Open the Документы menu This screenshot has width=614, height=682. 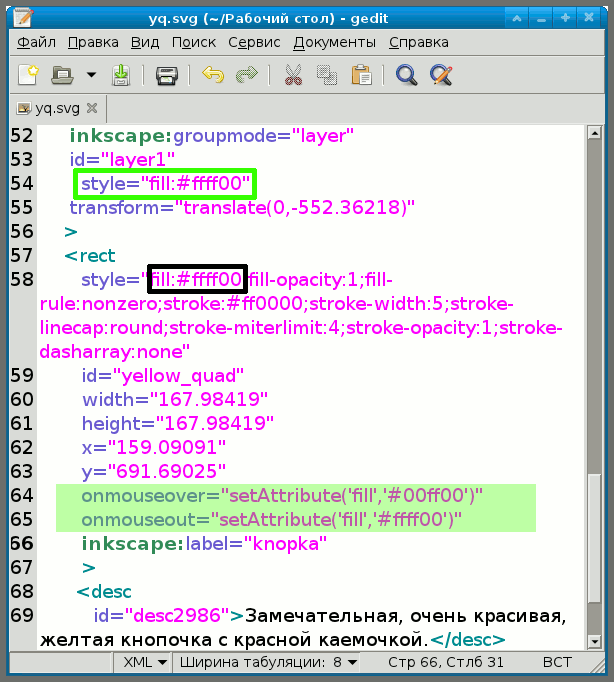334,42
